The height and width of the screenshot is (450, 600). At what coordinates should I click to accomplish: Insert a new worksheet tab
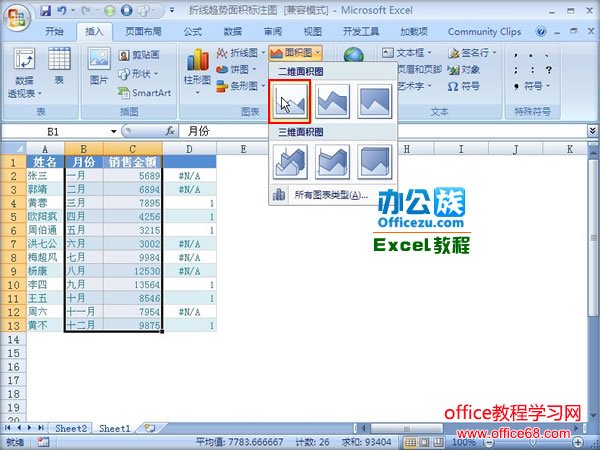click(150, 428)
